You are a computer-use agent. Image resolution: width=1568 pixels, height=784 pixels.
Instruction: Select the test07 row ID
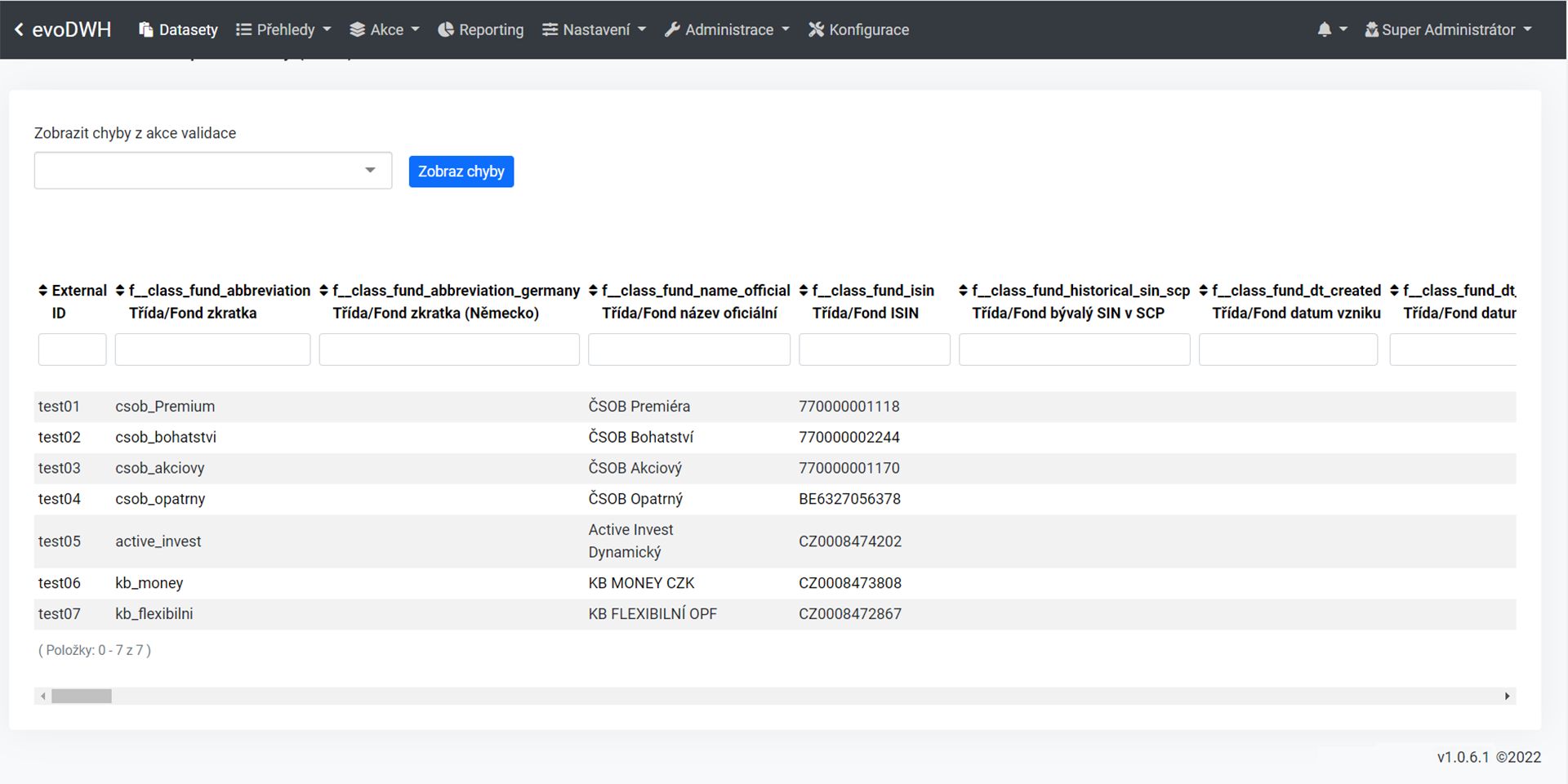tap(60, 614)
